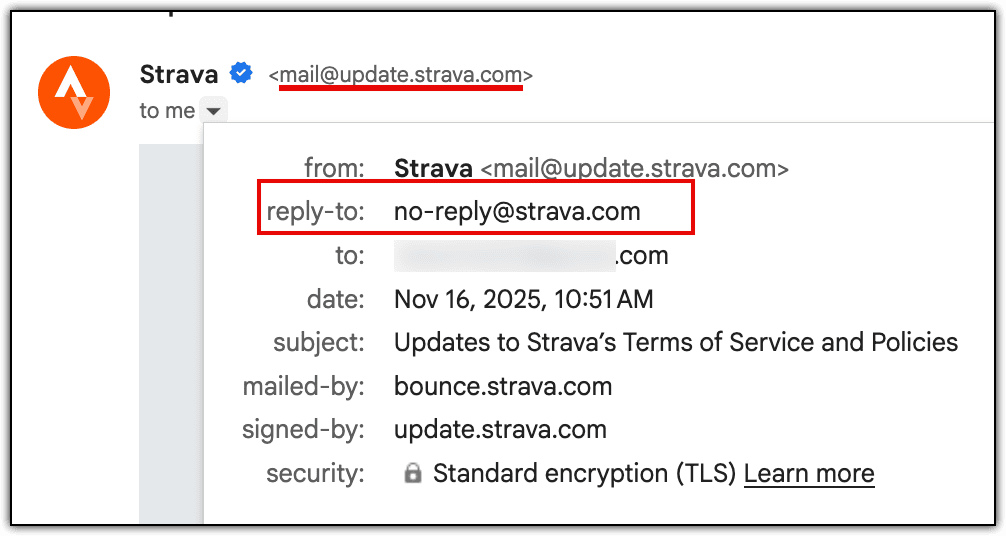Image resolution: width=1006 pixels, height=536 pixels.
Task: Click the security lock icon
Action: point(412,474)
